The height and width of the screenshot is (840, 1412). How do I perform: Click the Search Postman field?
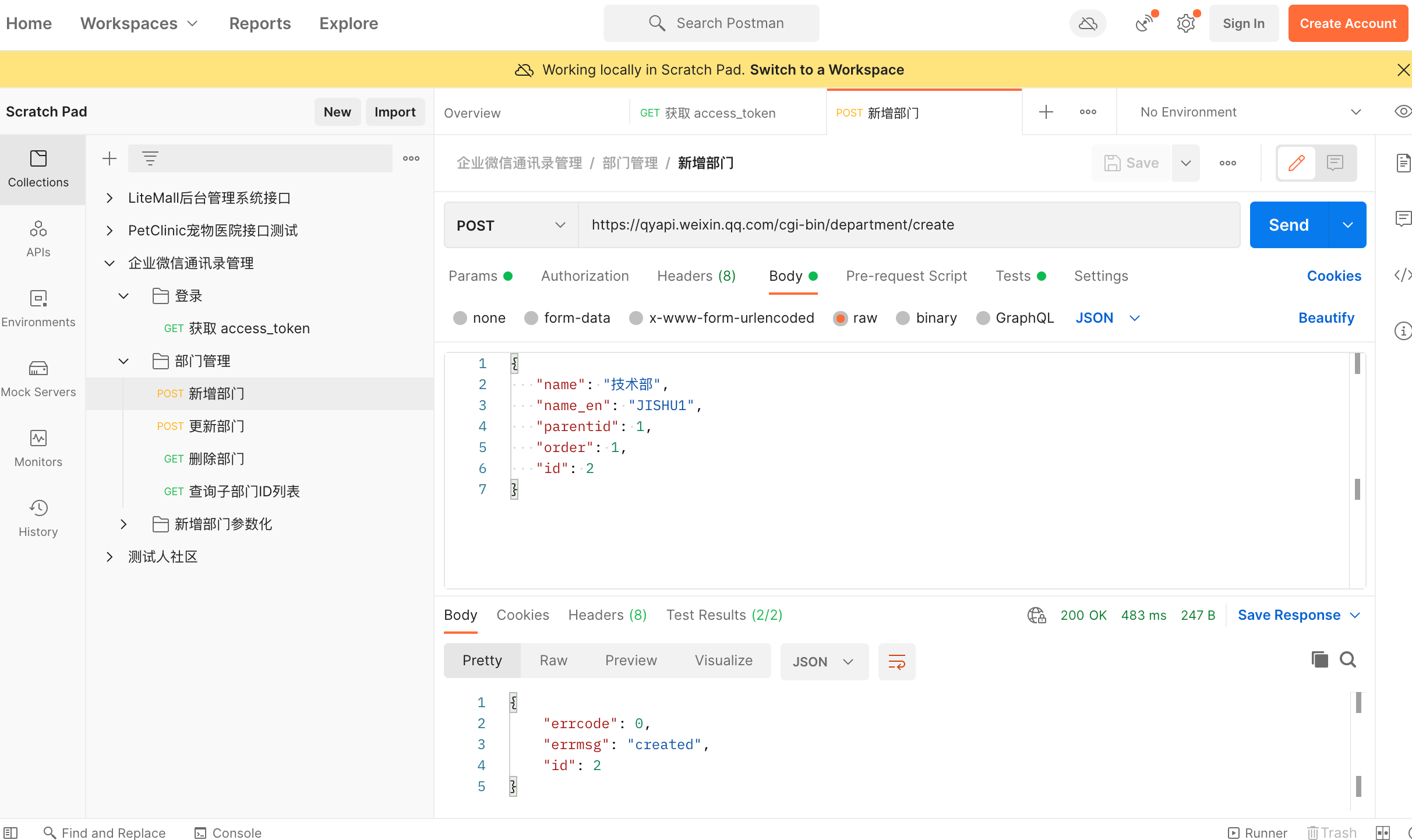[x=711, y=23]
